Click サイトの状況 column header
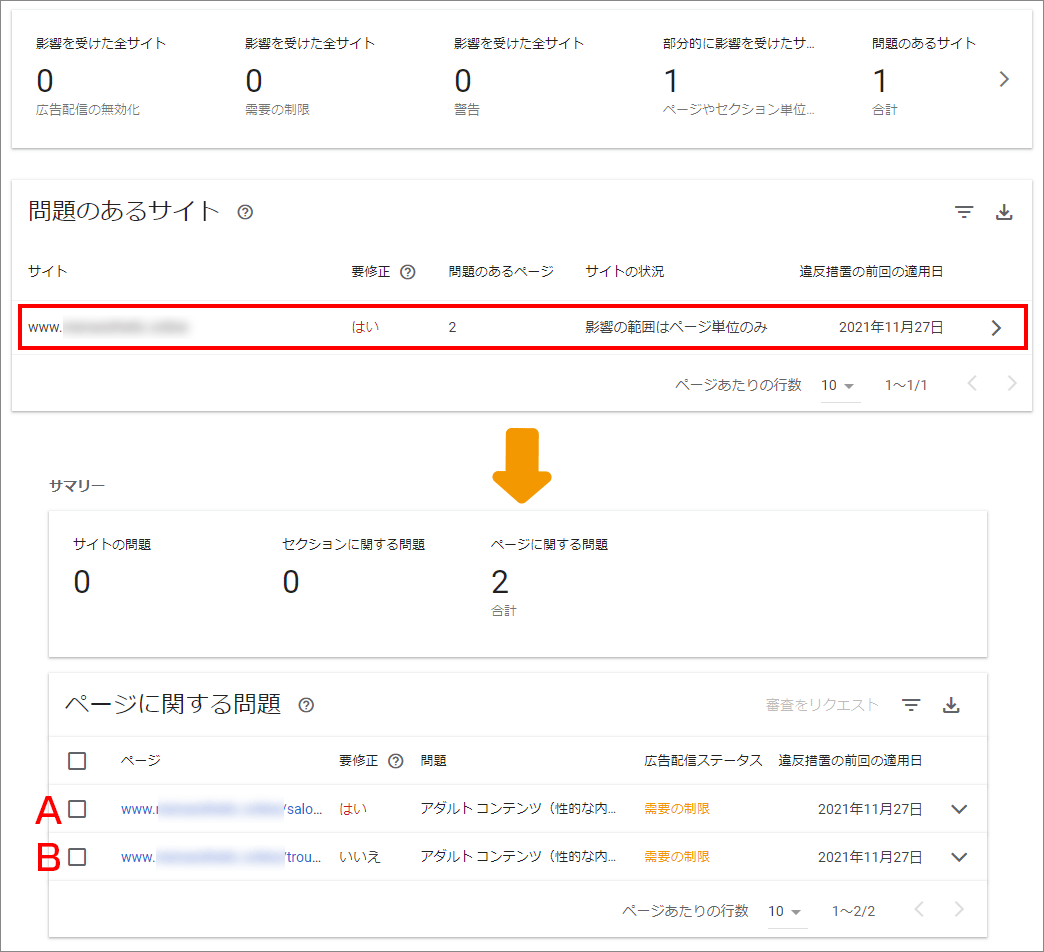 click(624, 271)
